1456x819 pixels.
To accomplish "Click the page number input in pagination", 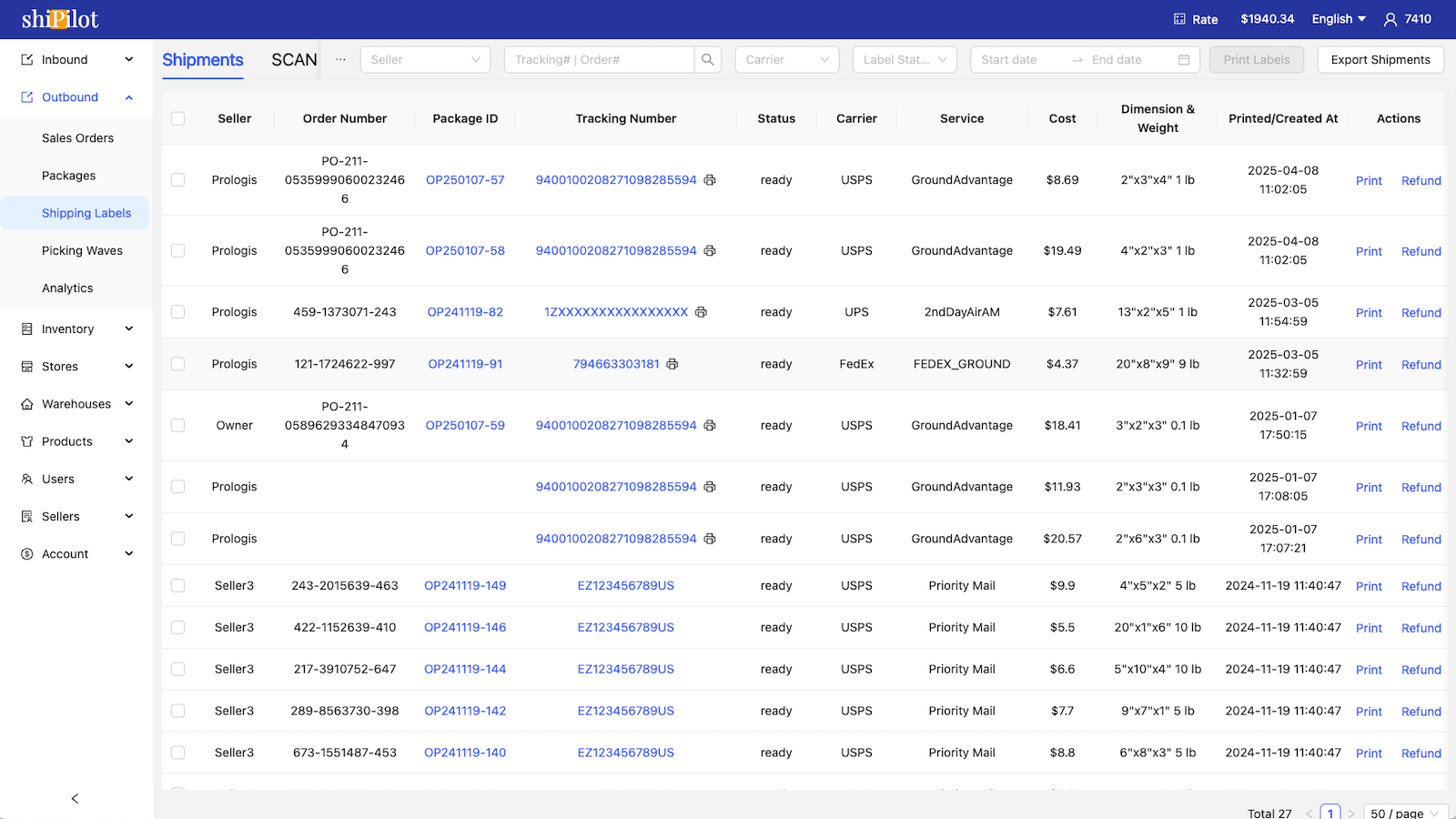I will tap(1330, 813).
